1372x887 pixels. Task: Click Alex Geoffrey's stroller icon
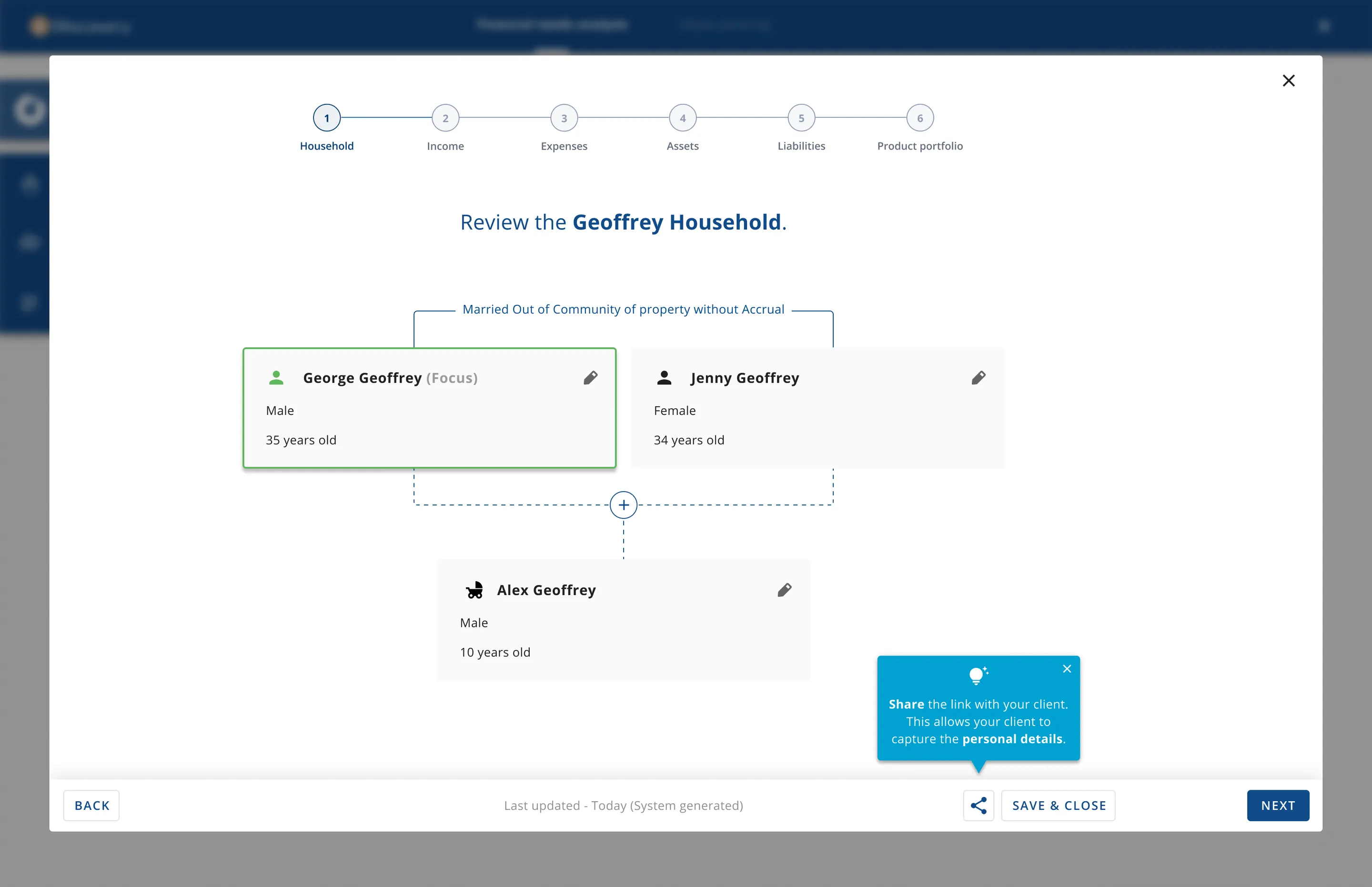474,590
